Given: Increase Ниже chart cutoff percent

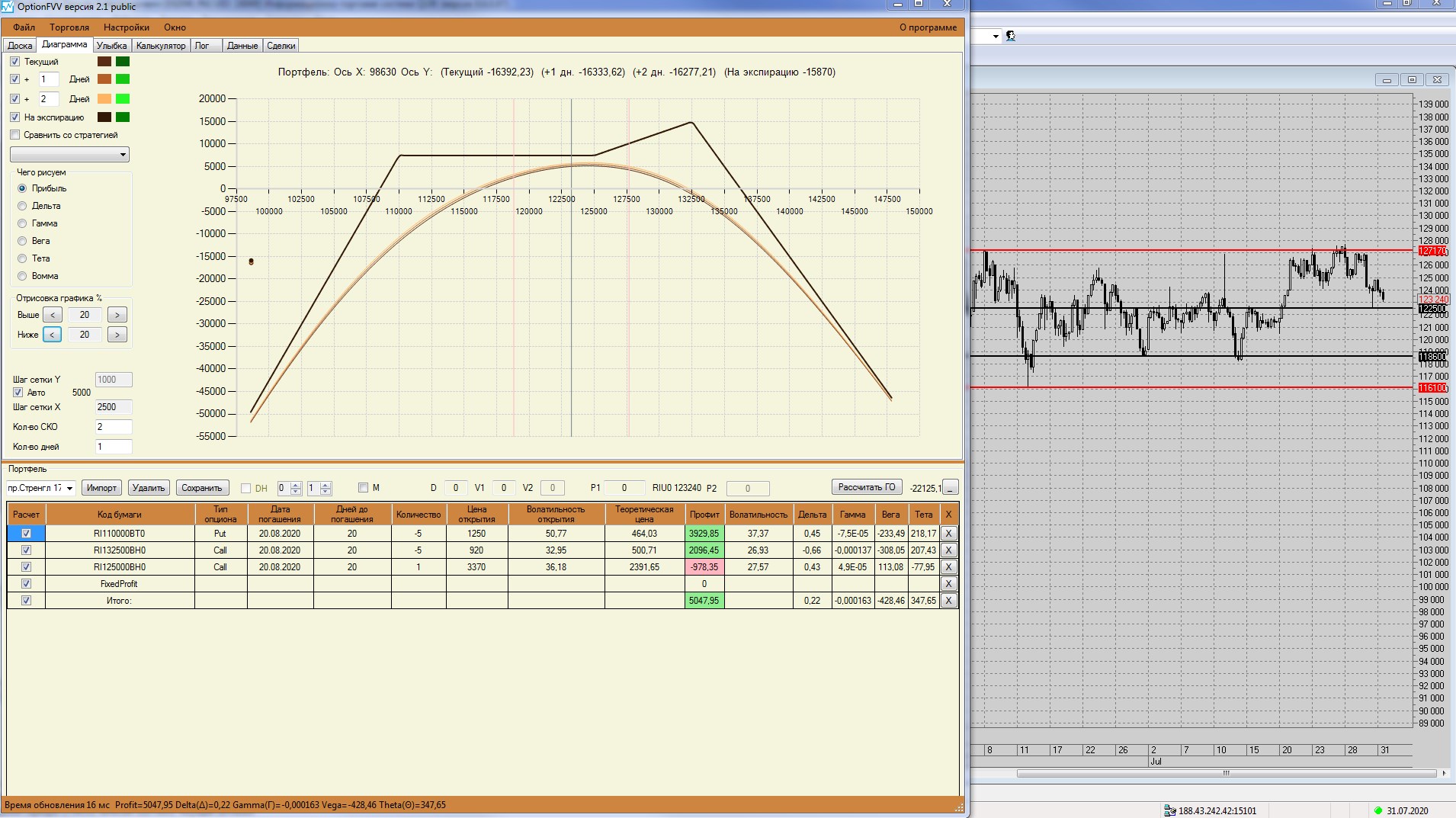Looking at the screenshot, I should point(117,335).
